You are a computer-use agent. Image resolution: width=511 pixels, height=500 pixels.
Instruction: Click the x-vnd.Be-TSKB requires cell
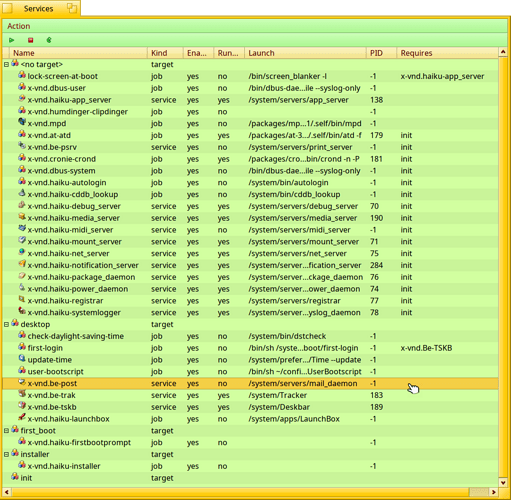(426, 348)
